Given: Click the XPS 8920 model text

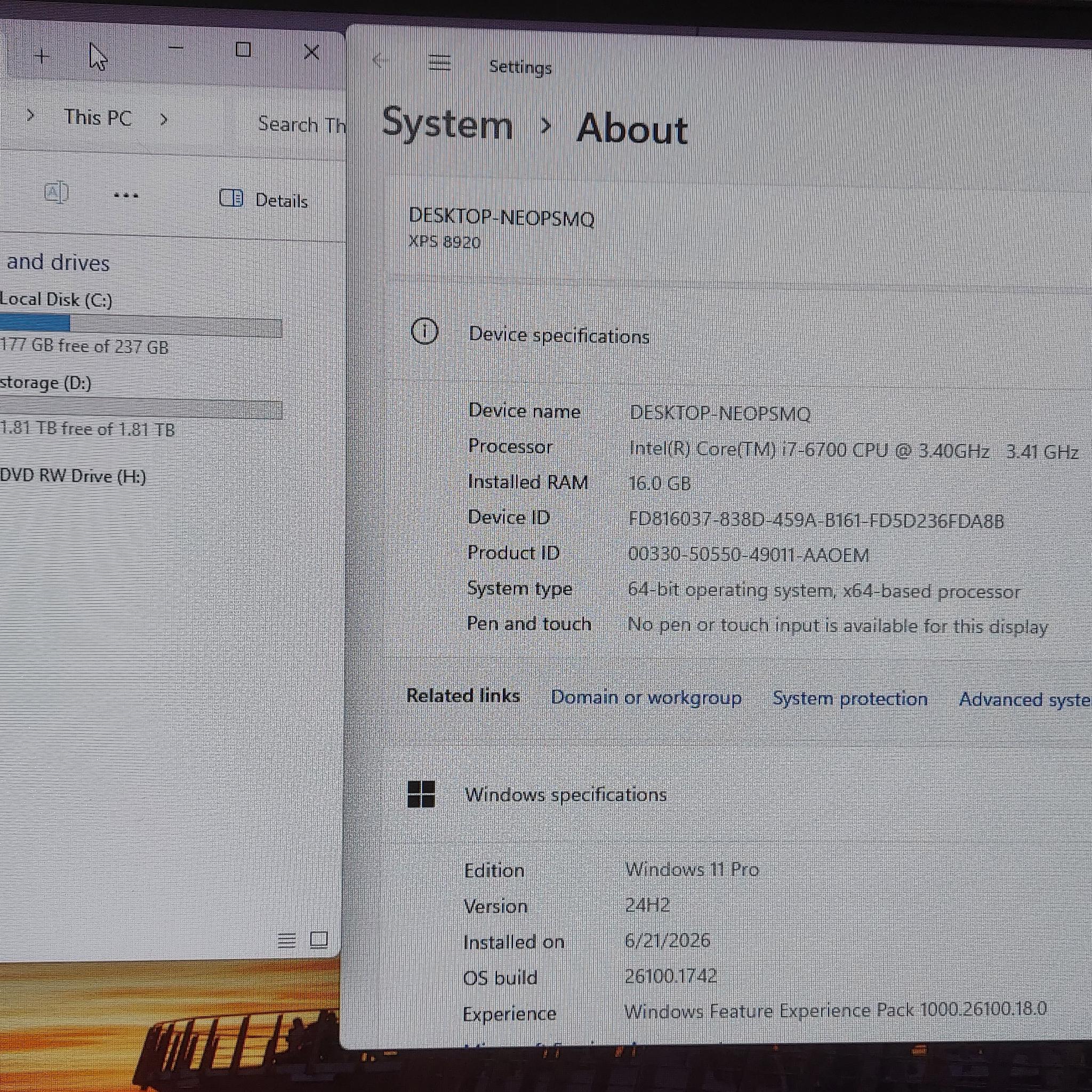Looking at the screenshot, I should (x=444, y=242).
